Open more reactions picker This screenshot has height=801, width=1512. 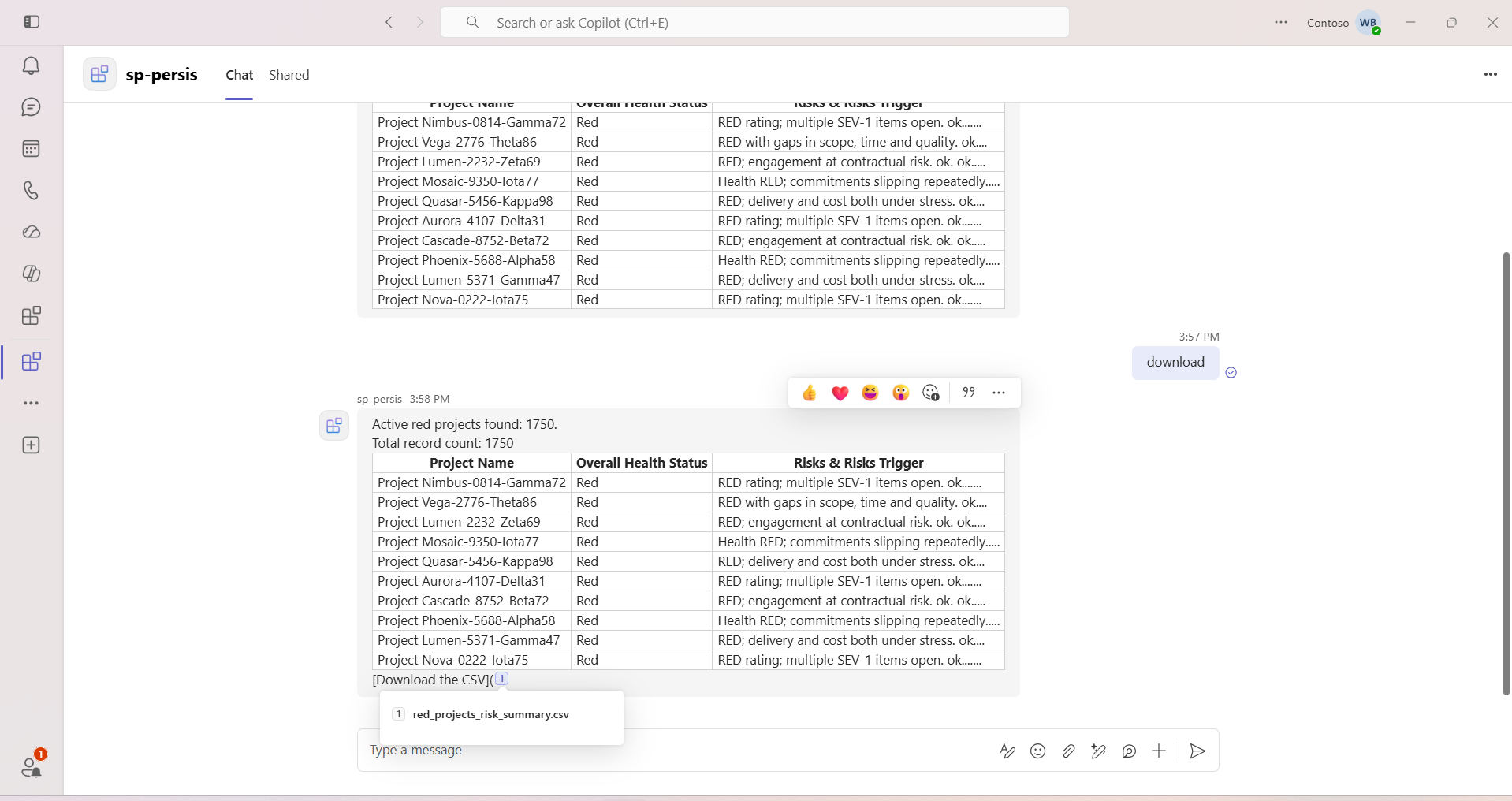[x=931, y=393]
